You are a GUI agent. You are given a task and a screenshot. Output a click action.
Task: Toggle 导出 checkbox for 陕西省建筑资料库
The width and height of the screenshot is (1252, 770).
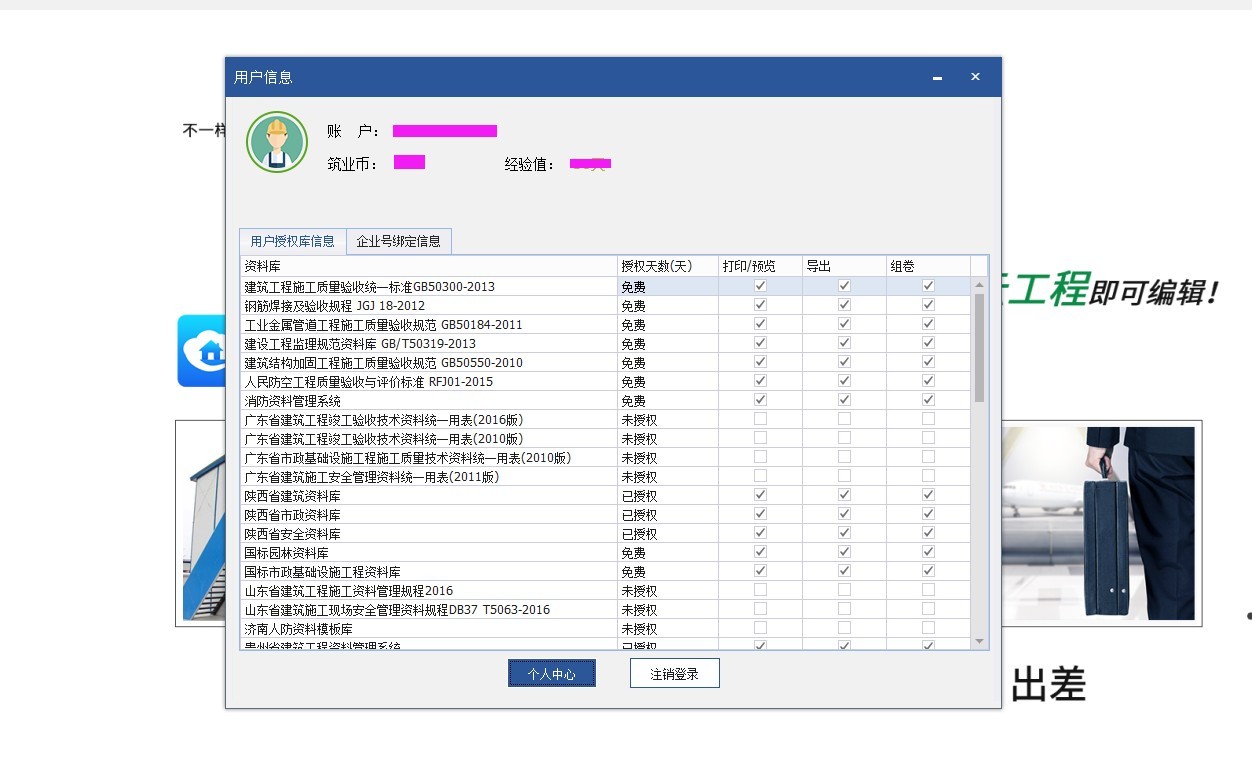pos(844,495)
